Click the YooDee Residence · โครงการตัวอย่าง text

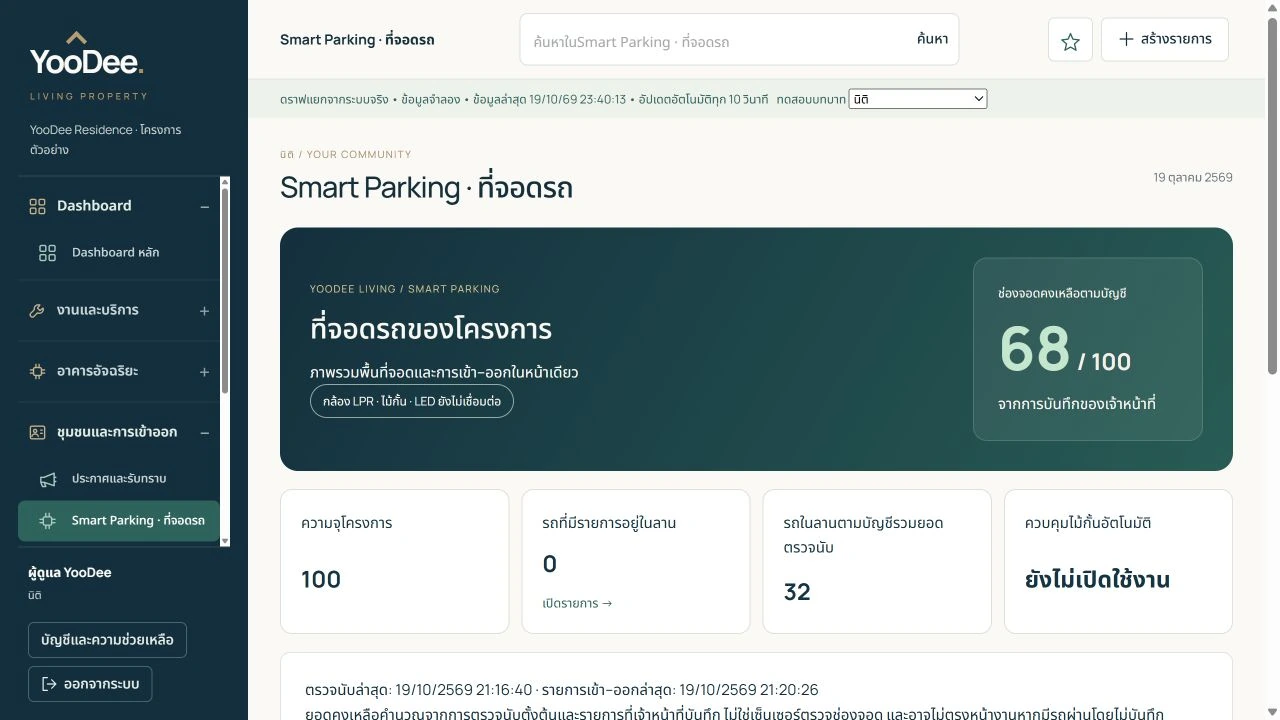click(106, 140)
